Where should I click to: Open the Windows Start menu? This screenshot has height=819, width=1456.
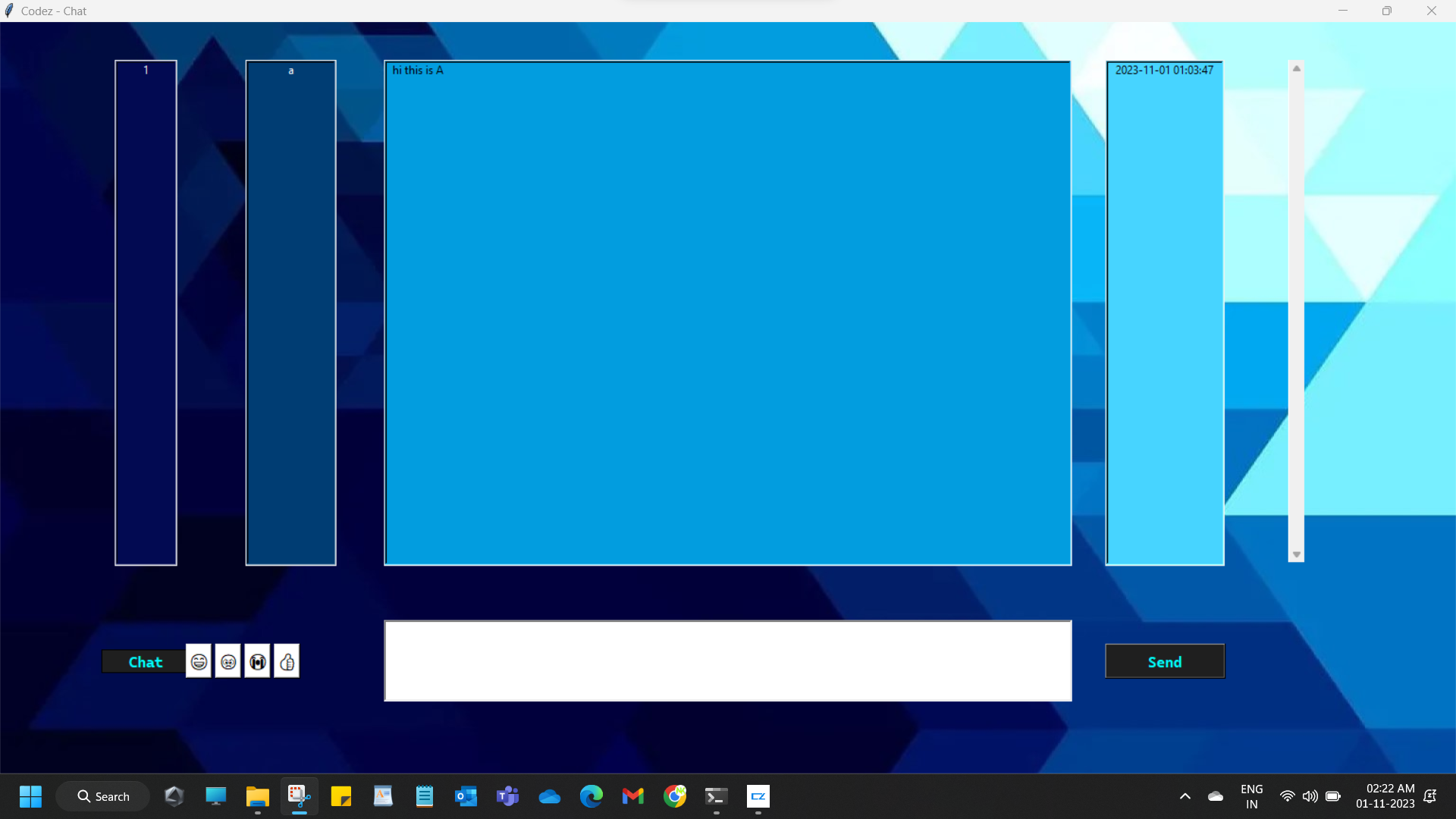(30, 796)
